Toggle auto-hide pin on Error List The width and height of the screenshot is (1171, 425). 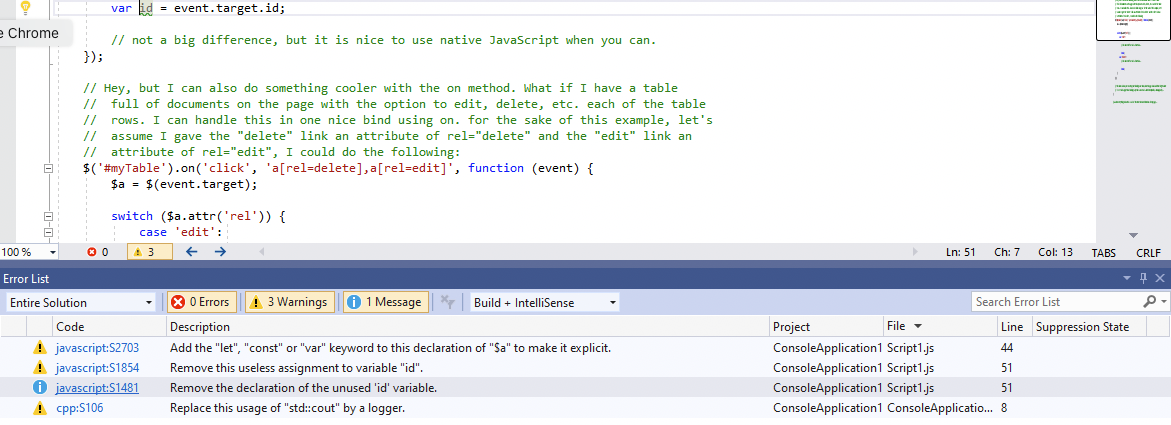tap(1143, 278)
